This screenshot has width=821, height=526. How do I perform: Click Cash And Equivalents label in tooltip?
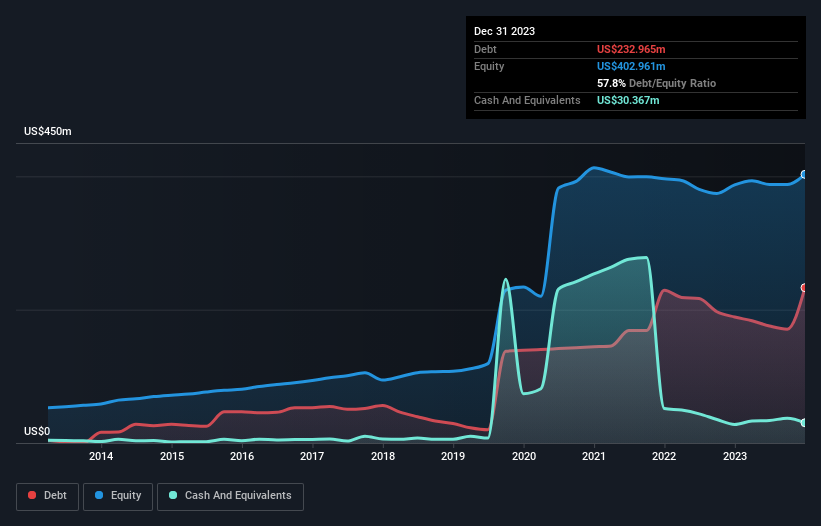(527, 100)
